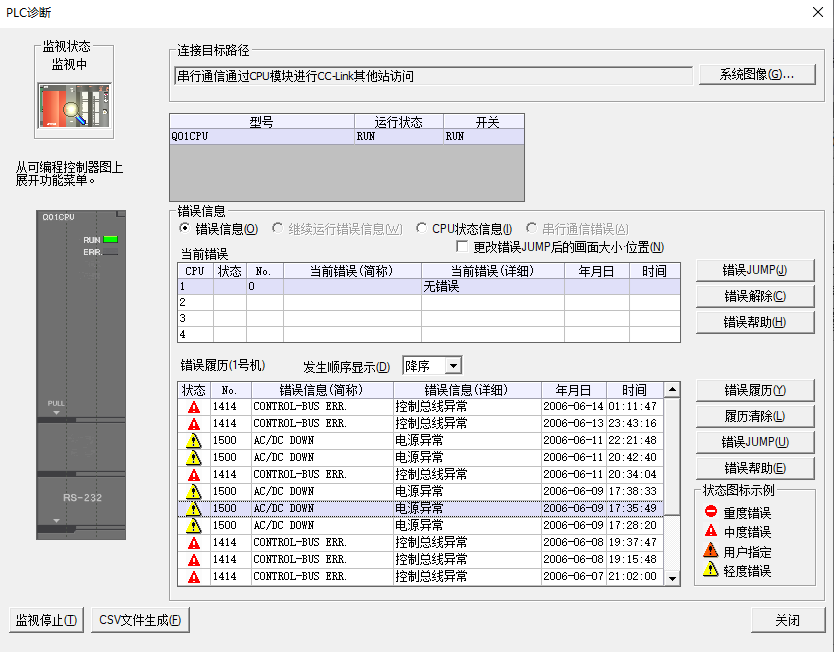Viewport: 834px width, 652px height.
Task: Click the yellow warning icon for 22:21:48 entry
Action: click(194, 441)
